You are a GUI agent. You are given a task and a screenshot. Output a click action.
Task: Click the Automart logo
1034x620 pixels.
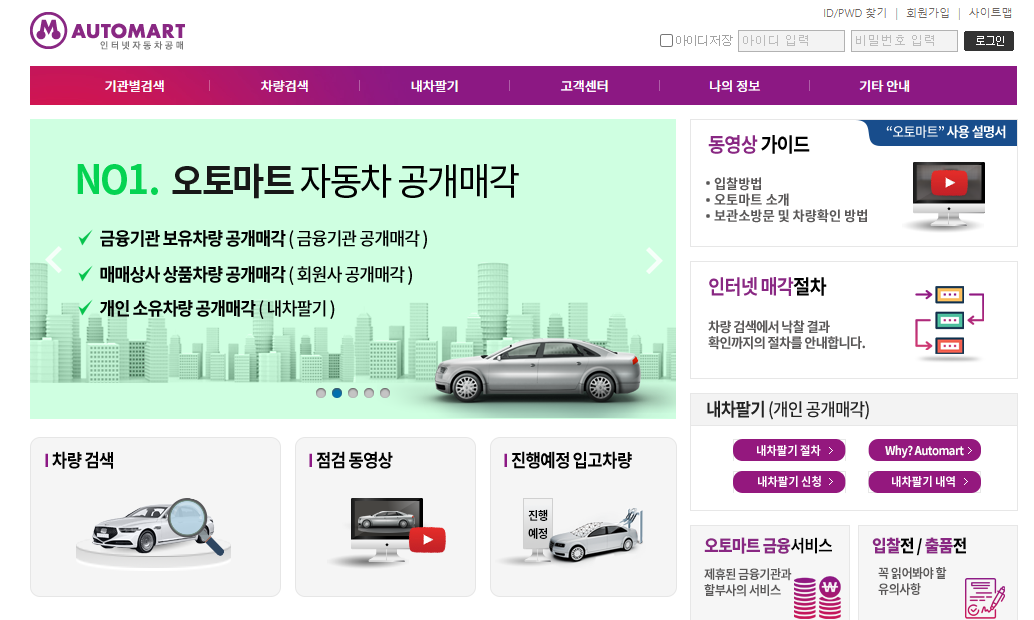pyautogui.click(x=107, y=31)
